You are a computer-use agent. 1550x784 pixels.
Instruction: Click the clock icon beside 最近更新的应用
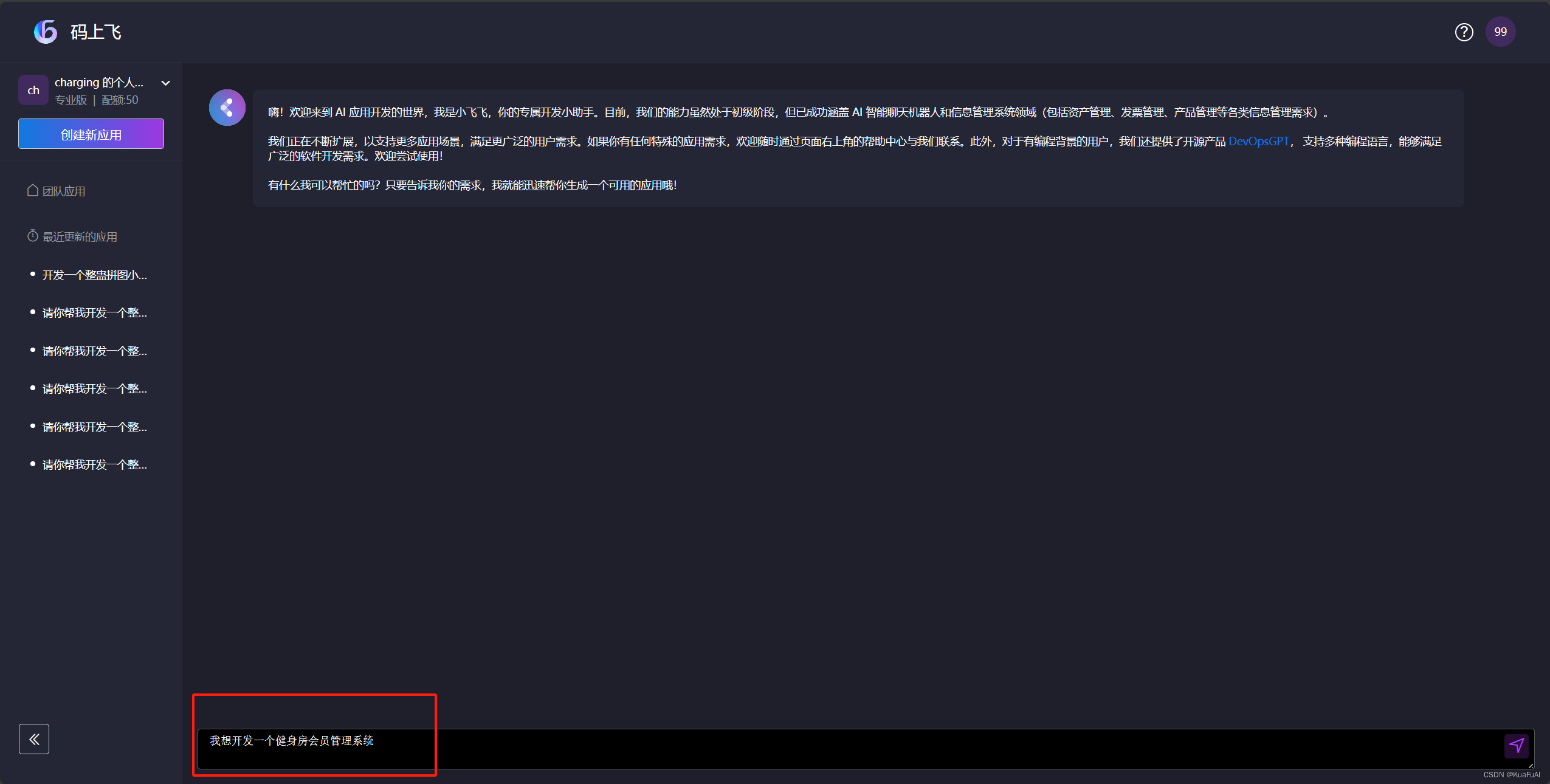[x=33, y=236]
